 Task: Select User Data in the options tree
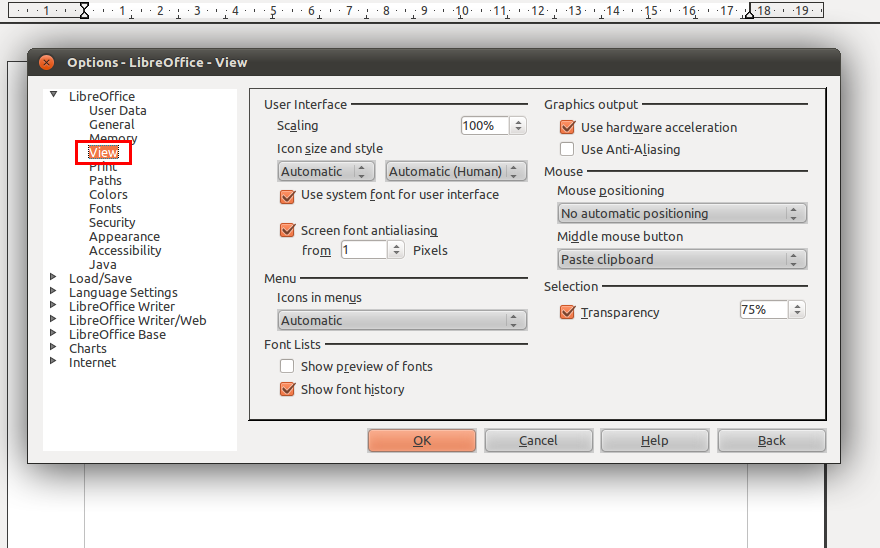tap(118, 111)
